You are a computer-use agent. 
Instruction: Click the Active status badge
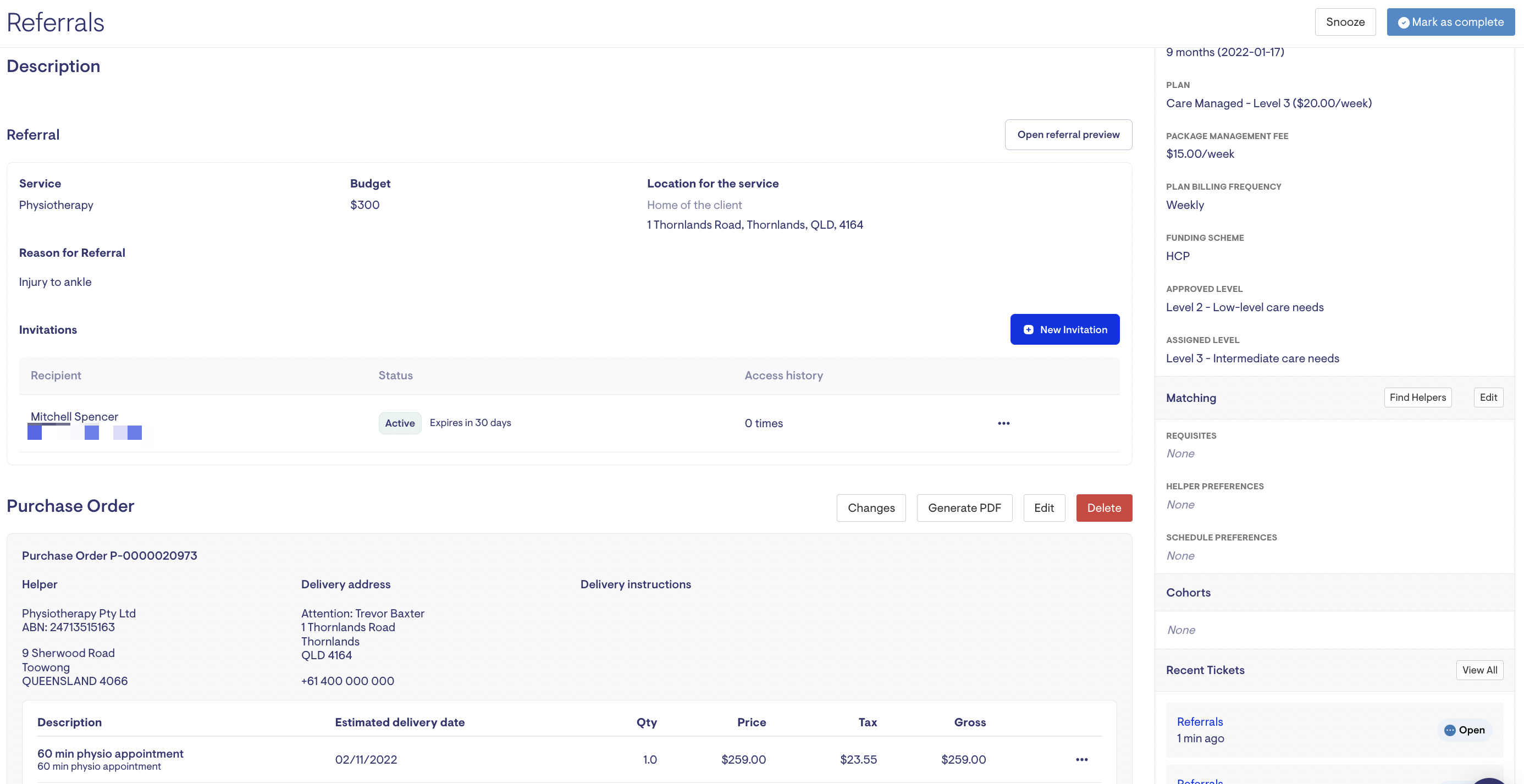(400, 423)
